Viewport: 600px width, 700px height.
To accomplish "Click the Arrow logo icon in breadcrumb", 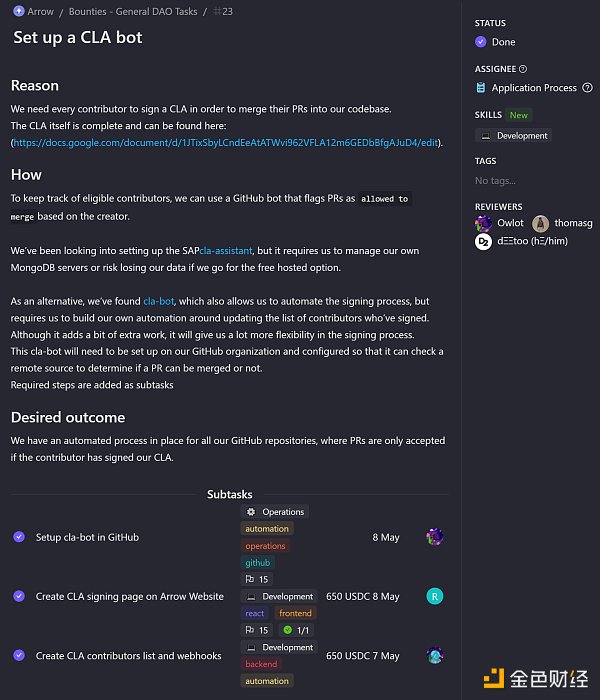I will click(19, 12).
